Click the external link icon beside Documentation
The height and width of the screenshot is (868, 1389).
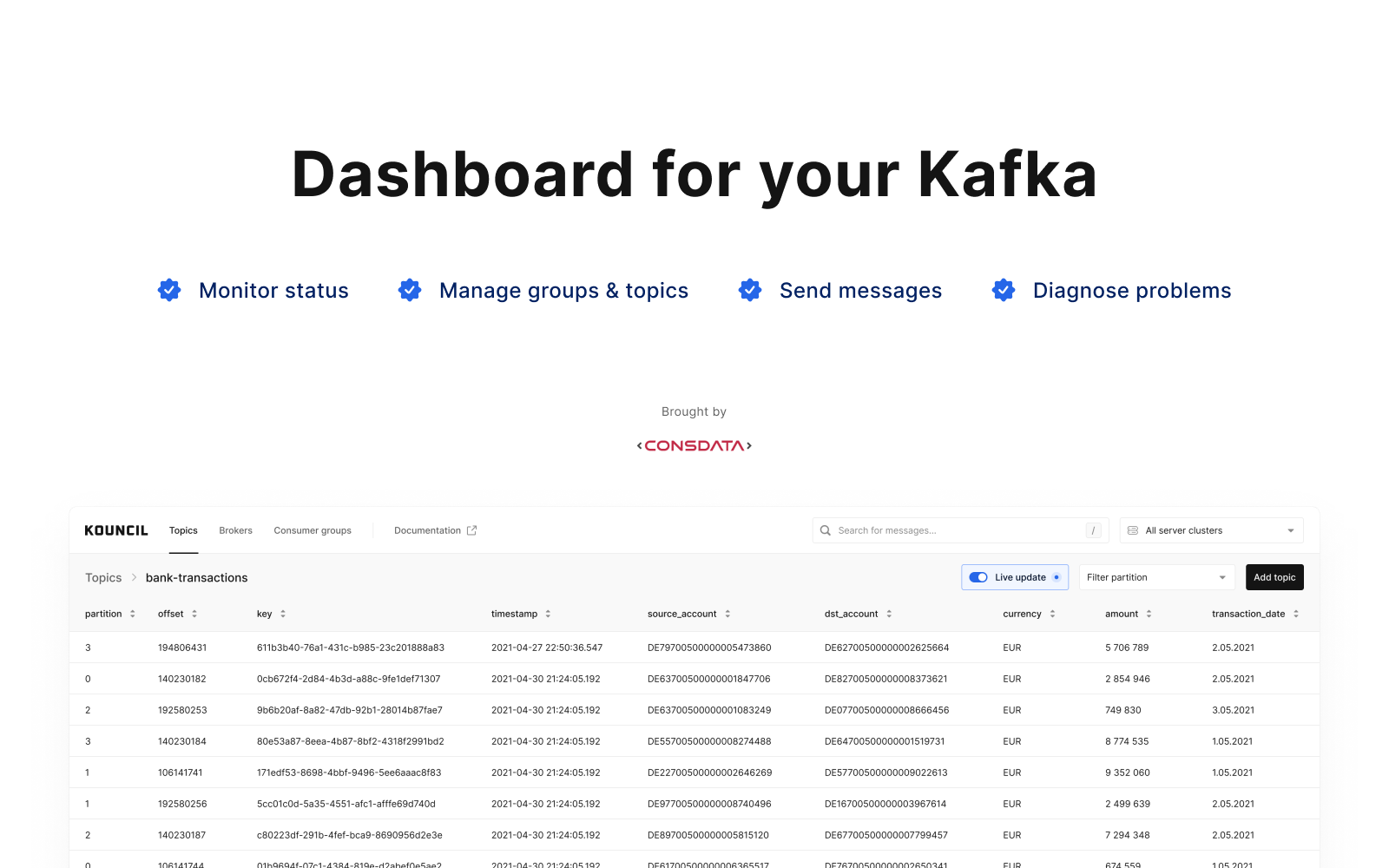point(472,530)
